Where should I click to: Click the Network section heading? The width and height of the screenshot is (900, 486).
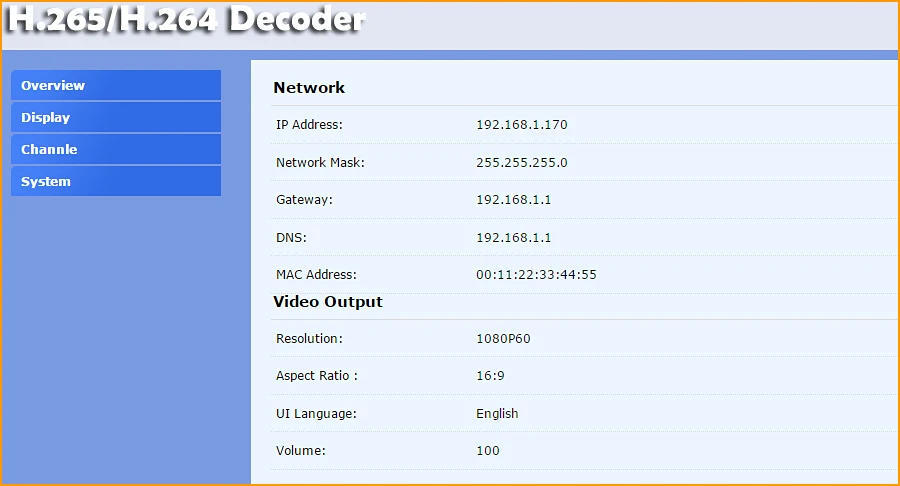[x=309, y=88]
